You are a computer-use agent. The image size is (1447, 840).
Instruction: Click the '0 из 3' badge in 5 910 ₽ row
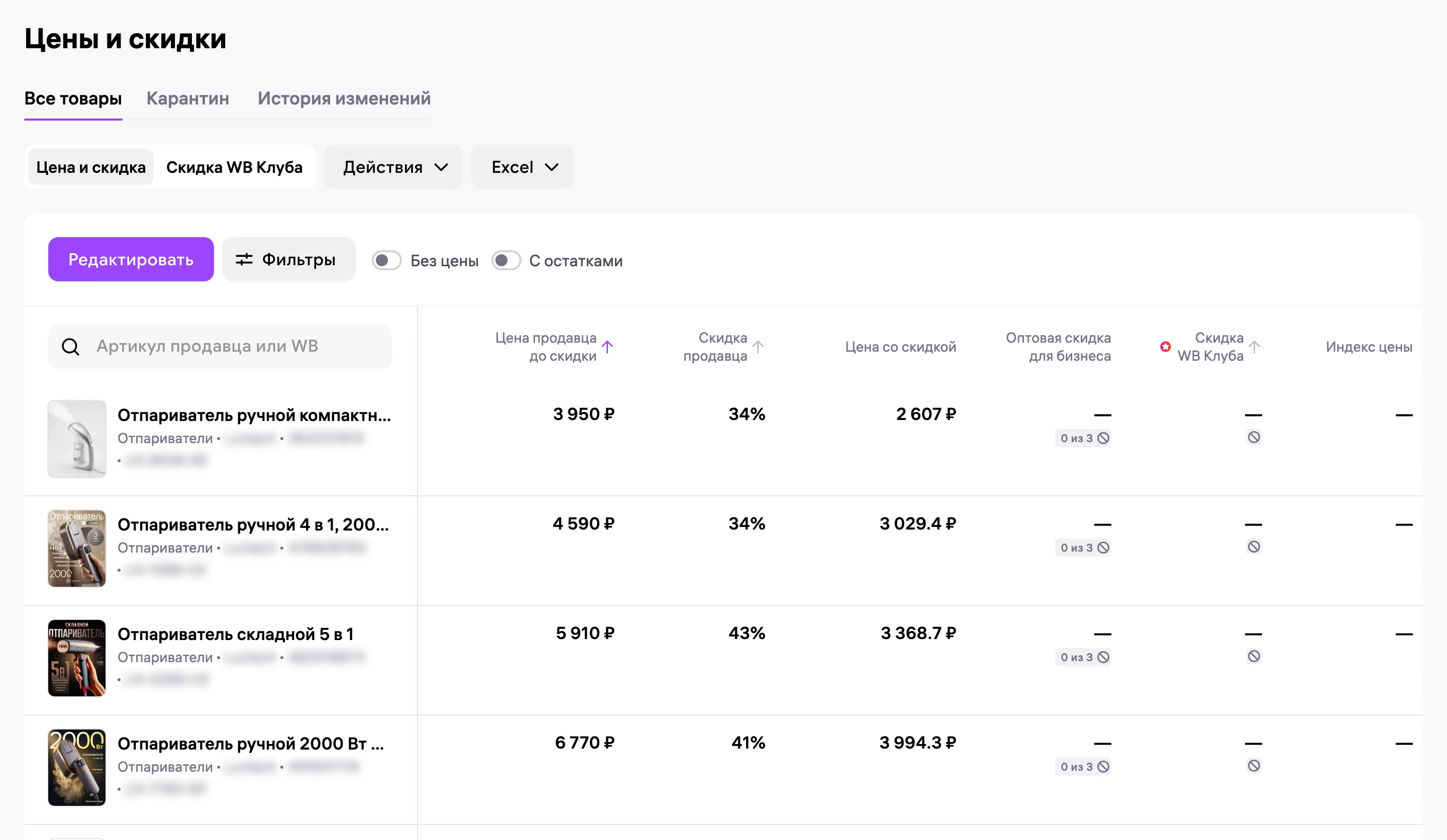[x=1083, y=657]
